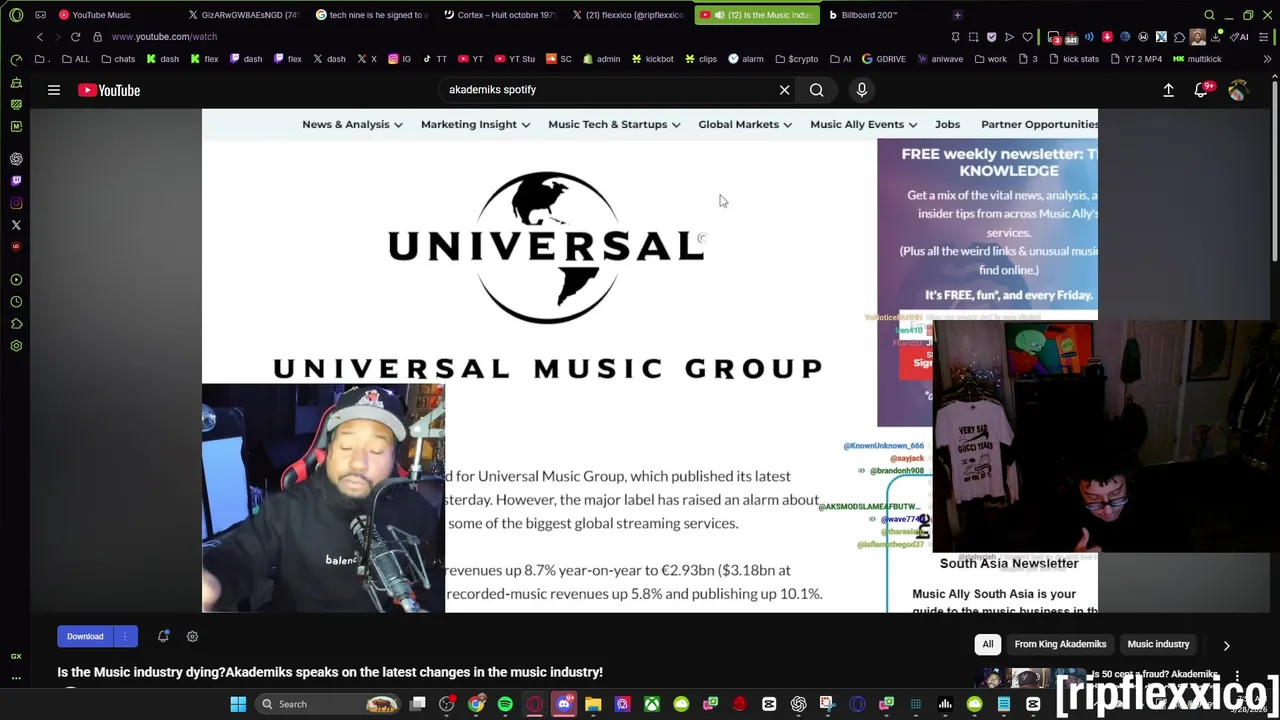This screenshot has width=1280, height=720.
Task: Click the extension gear beside Download
Action: (192, 636)
